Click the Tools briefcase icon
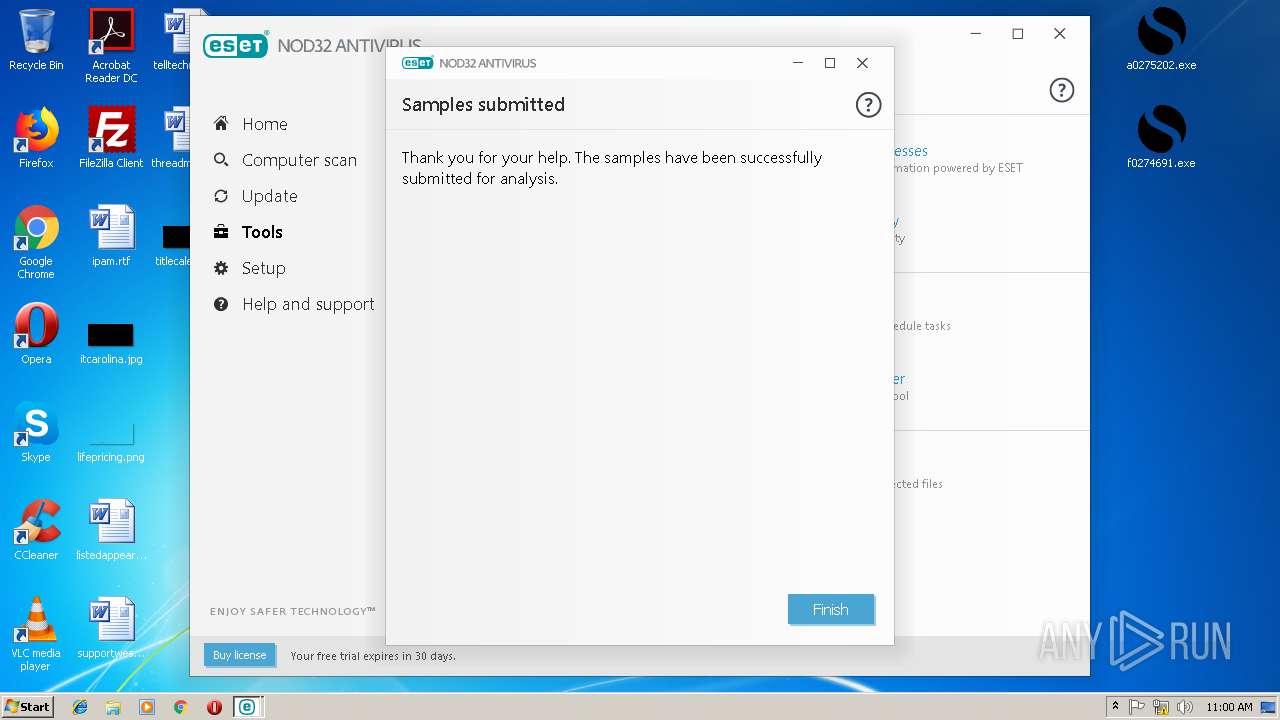Image resolution: width=1280 pixels, height=720 pixels. [x=221, y=232]
